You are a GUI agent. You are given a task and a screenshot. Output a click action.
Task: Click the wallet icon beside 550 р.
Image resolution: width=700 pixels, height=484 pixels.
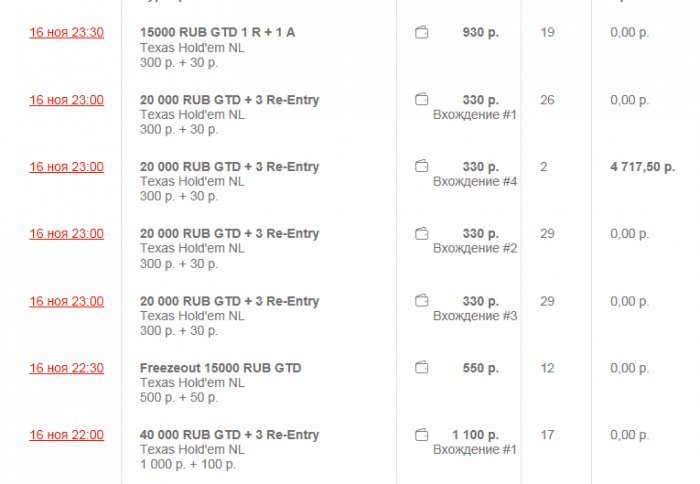(422, 368)
